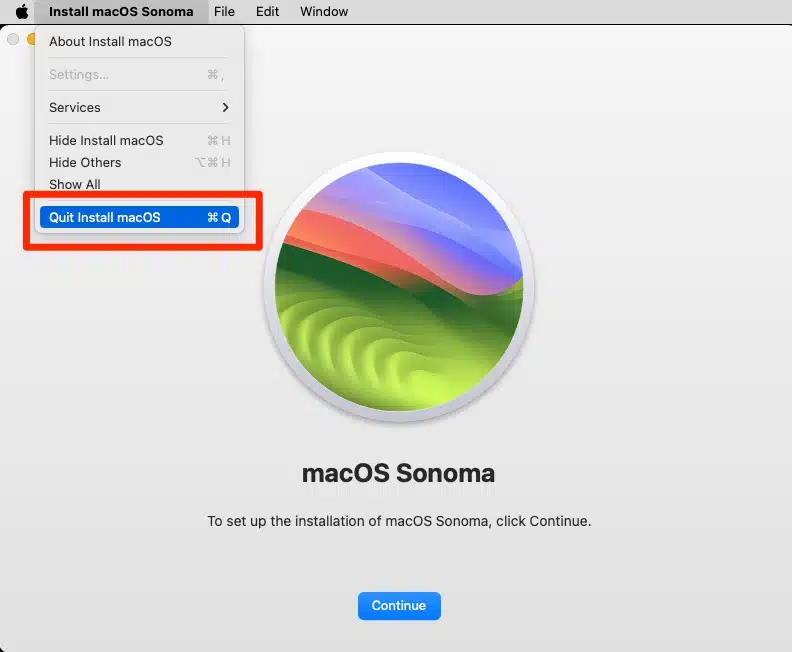Open the Apple menu
Viewport: 792px width, 652px height.
click(x=22, y=11)
